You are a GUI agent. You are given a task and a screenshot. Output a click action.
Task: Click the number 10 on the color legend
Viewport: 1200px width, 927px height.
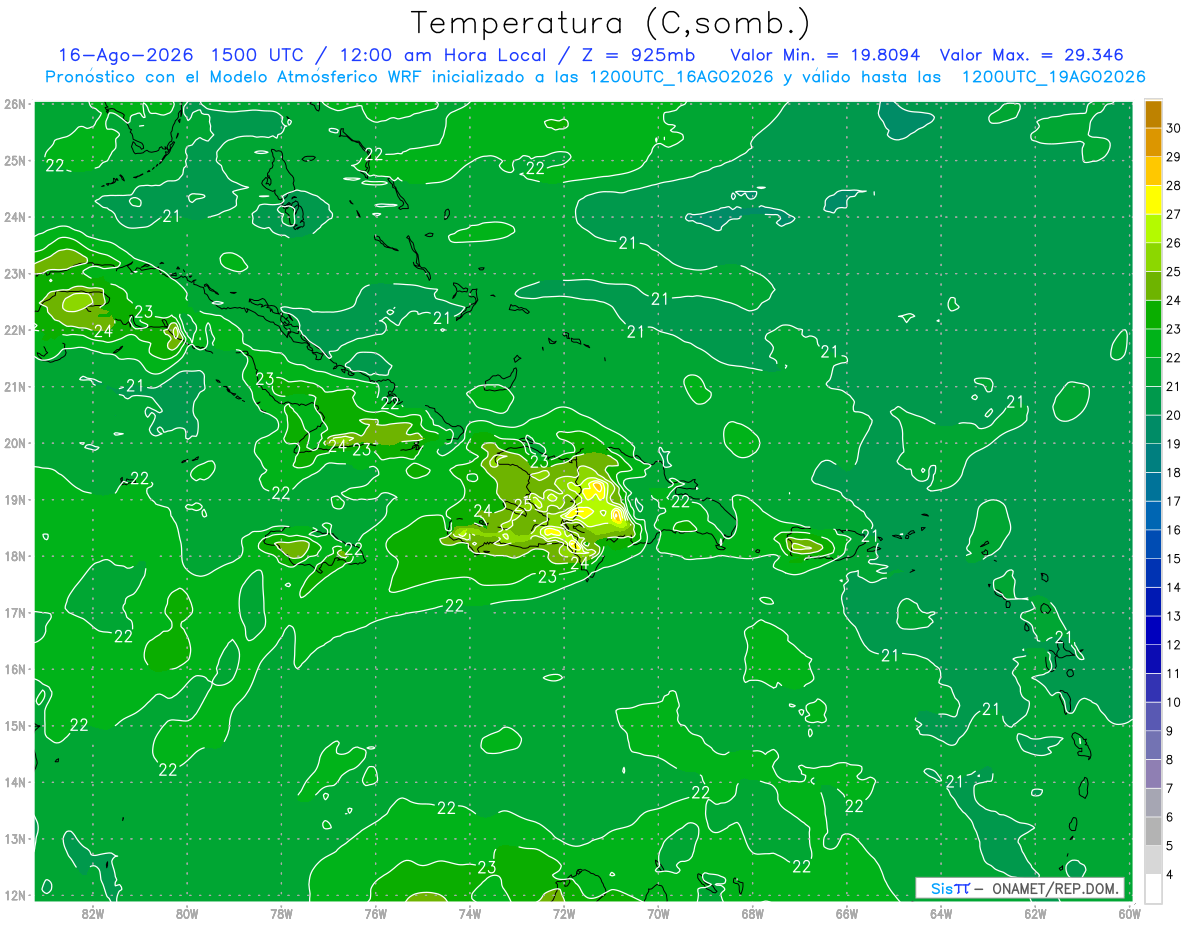[1174, 702]
